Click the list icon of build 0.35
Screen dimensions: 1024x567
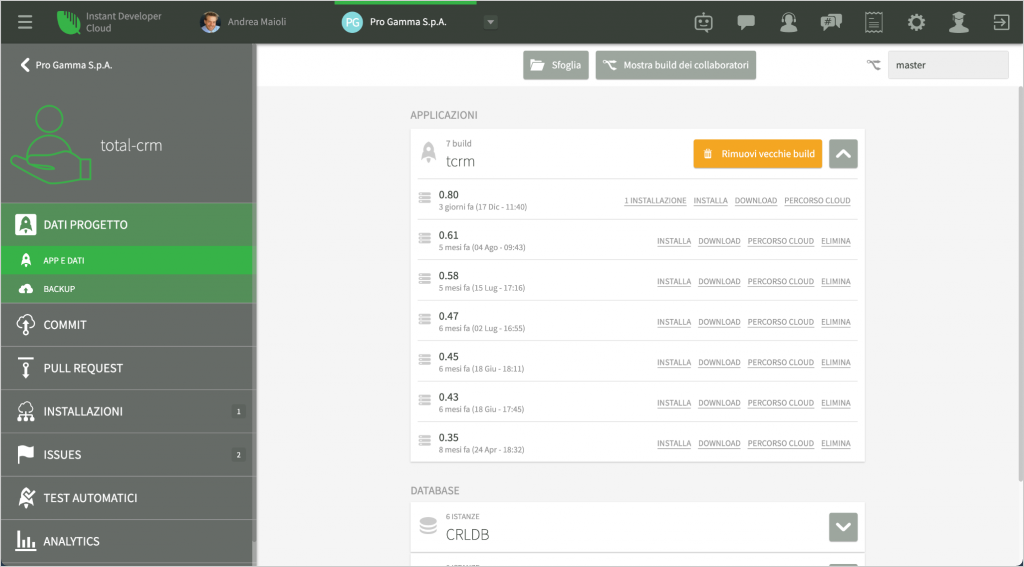[x=424, y=440]
